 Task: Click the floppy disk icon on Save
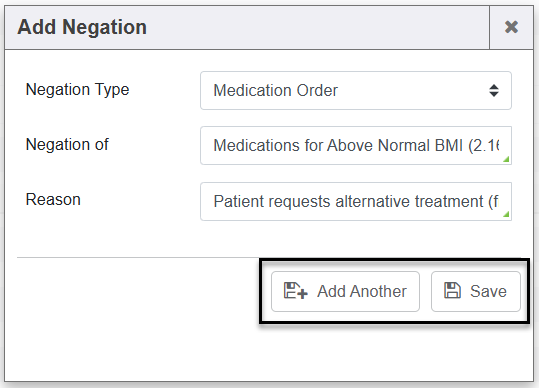pos(452,290)
